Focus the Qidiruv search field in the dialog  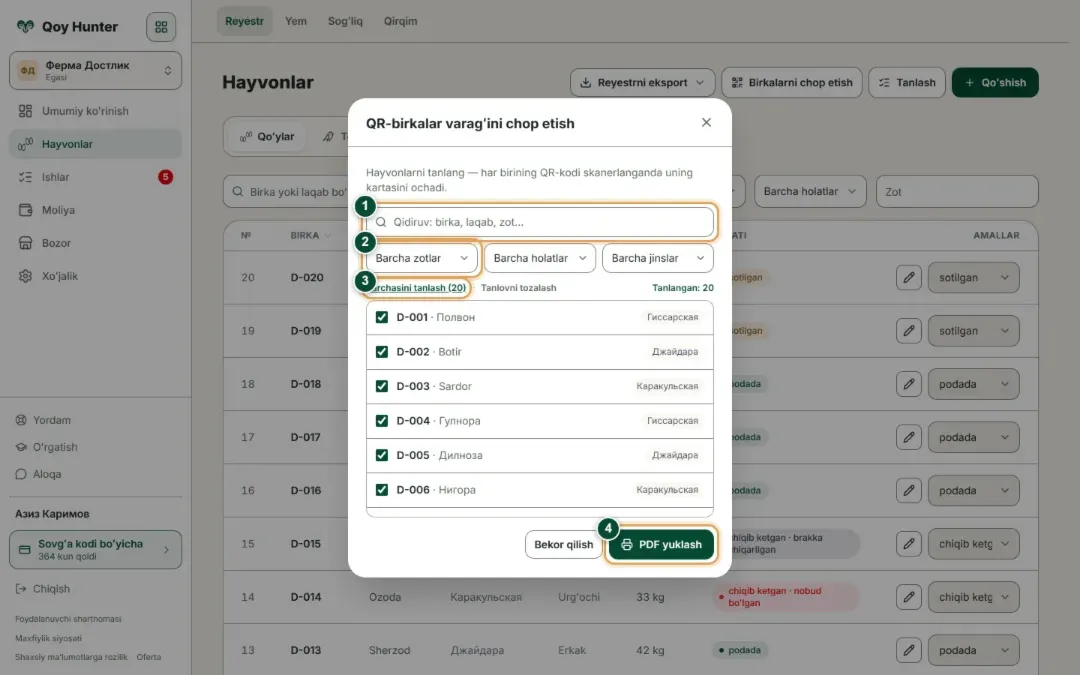(x=540, y=222)
